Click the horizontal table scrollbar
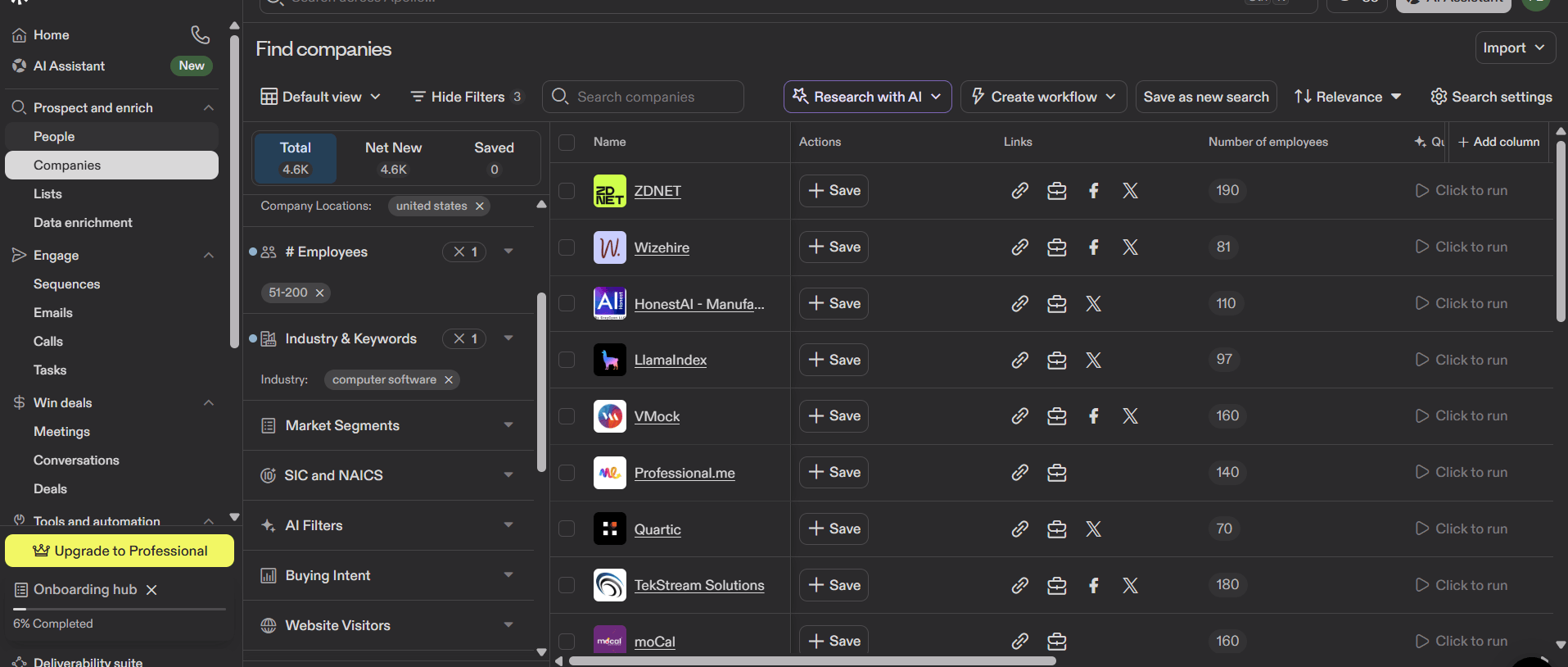 811,661
